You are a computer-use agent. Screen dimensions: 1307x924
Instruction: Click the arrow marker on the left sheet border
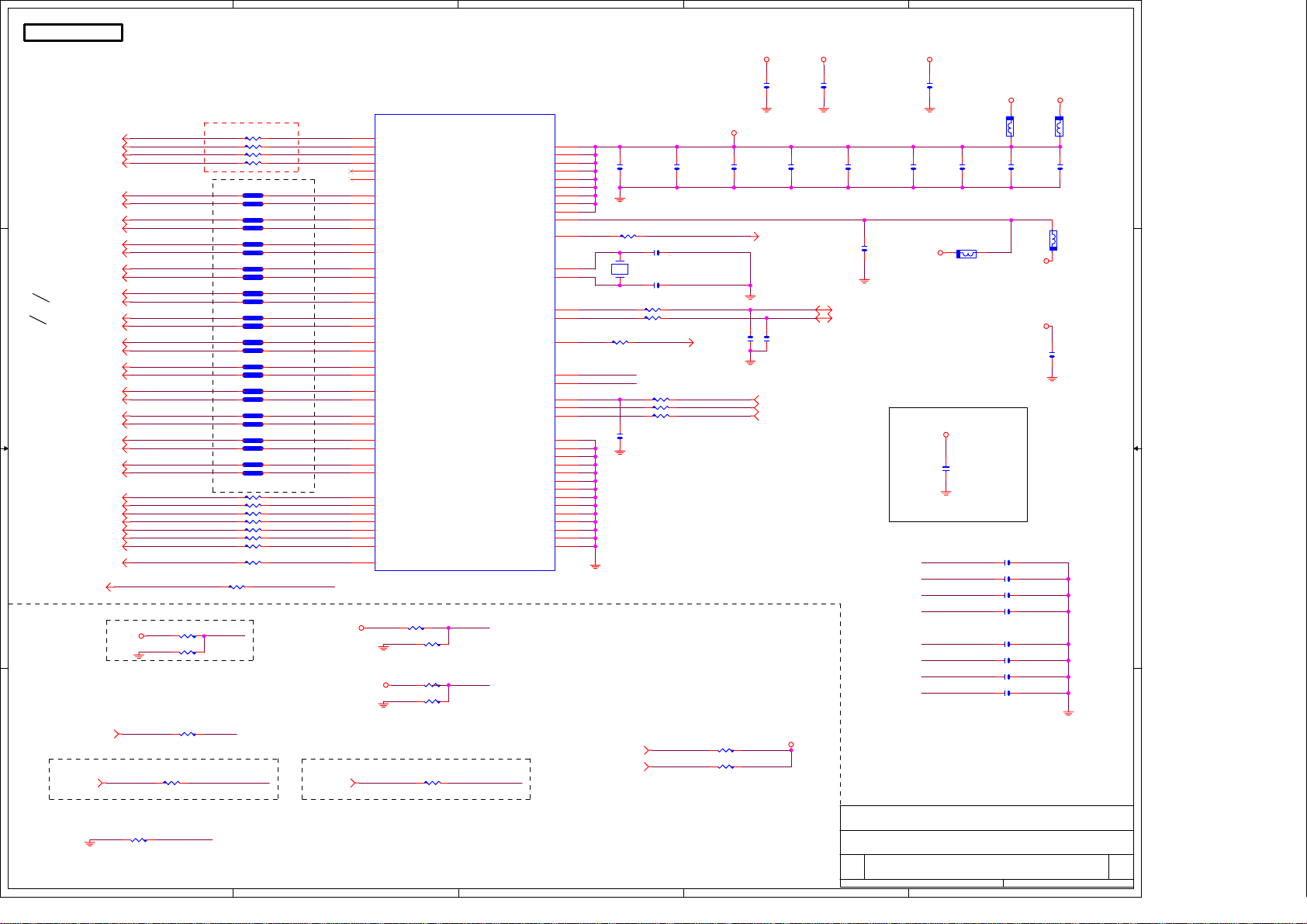pos(5,448)
